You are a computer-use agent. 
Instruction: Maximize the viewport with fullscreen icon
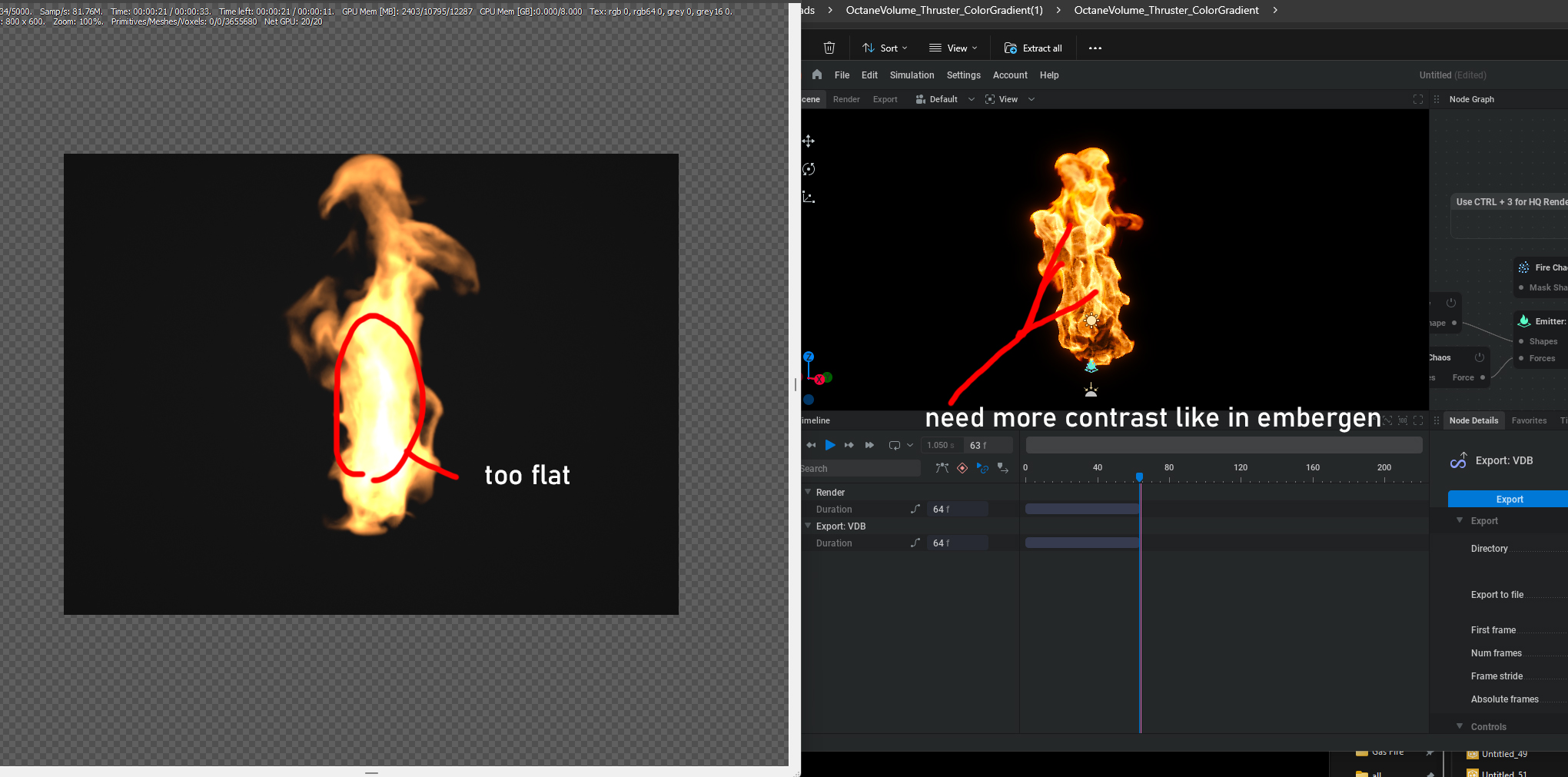1418,99
